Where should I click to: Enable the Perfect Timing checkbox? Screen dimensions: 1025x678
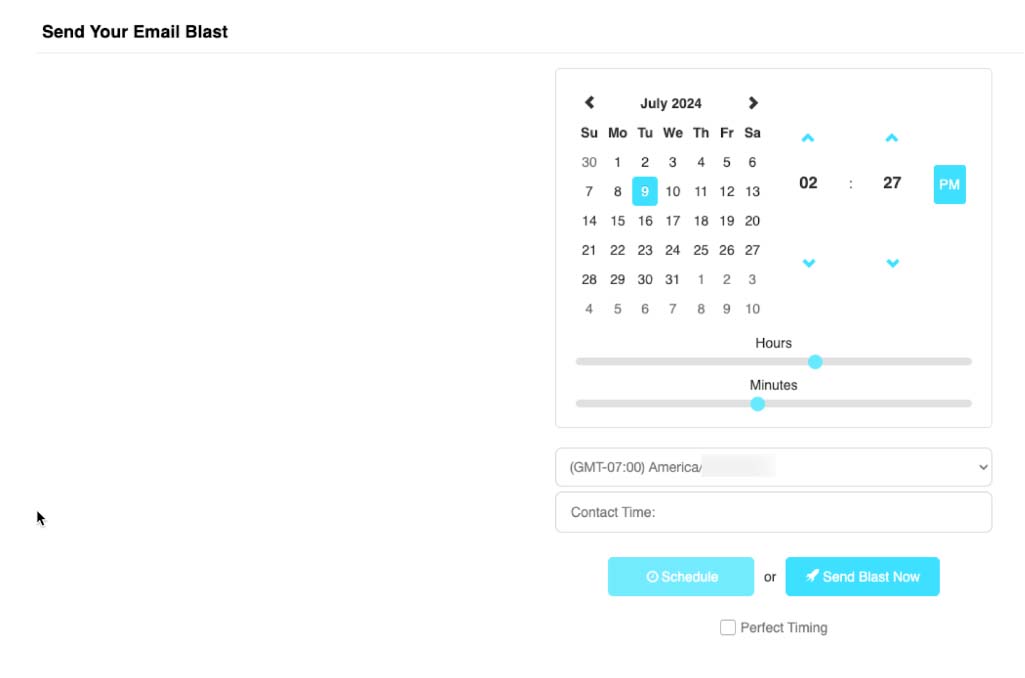pyautogui.click(x=728, y=628)
